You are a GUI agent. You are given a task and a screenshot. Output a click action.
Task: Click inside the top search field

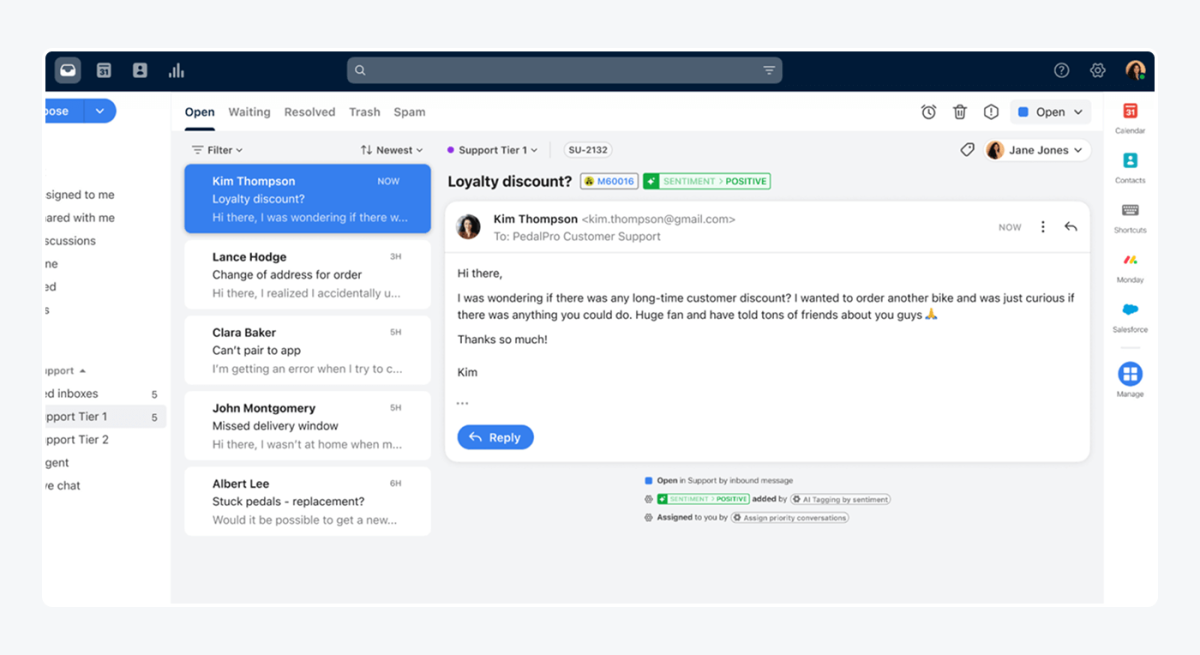coord(560,70)
